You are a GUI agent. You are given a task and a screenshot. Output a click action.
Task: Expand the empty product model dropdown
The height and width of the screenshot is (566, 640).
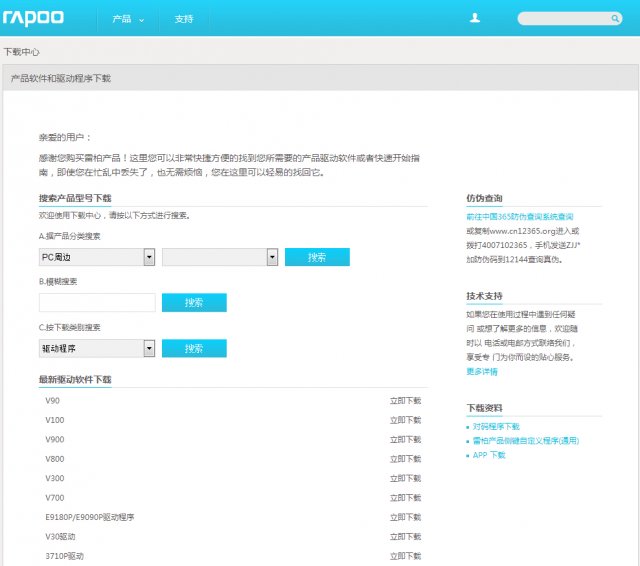tap(272, 257)
